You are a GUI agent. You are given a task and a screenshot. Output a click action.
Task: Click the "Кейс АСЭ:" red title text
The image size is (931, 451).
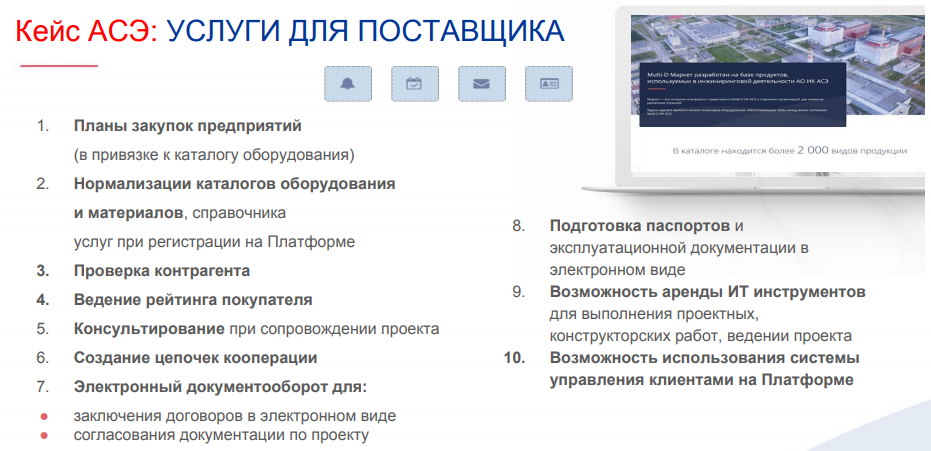87,31
